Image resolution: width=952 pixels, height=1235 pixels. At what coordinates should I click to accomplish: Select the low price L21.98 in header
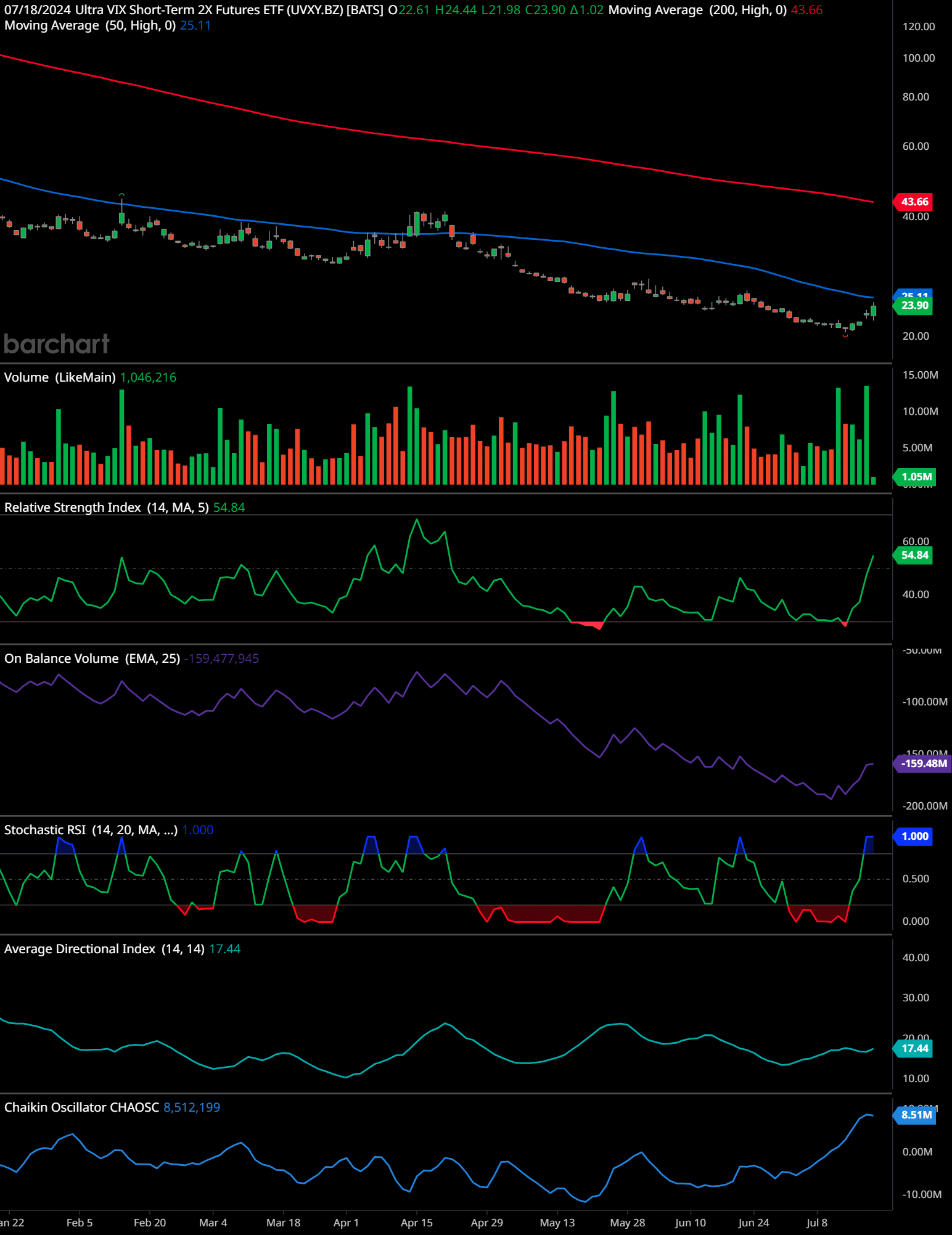501,10
